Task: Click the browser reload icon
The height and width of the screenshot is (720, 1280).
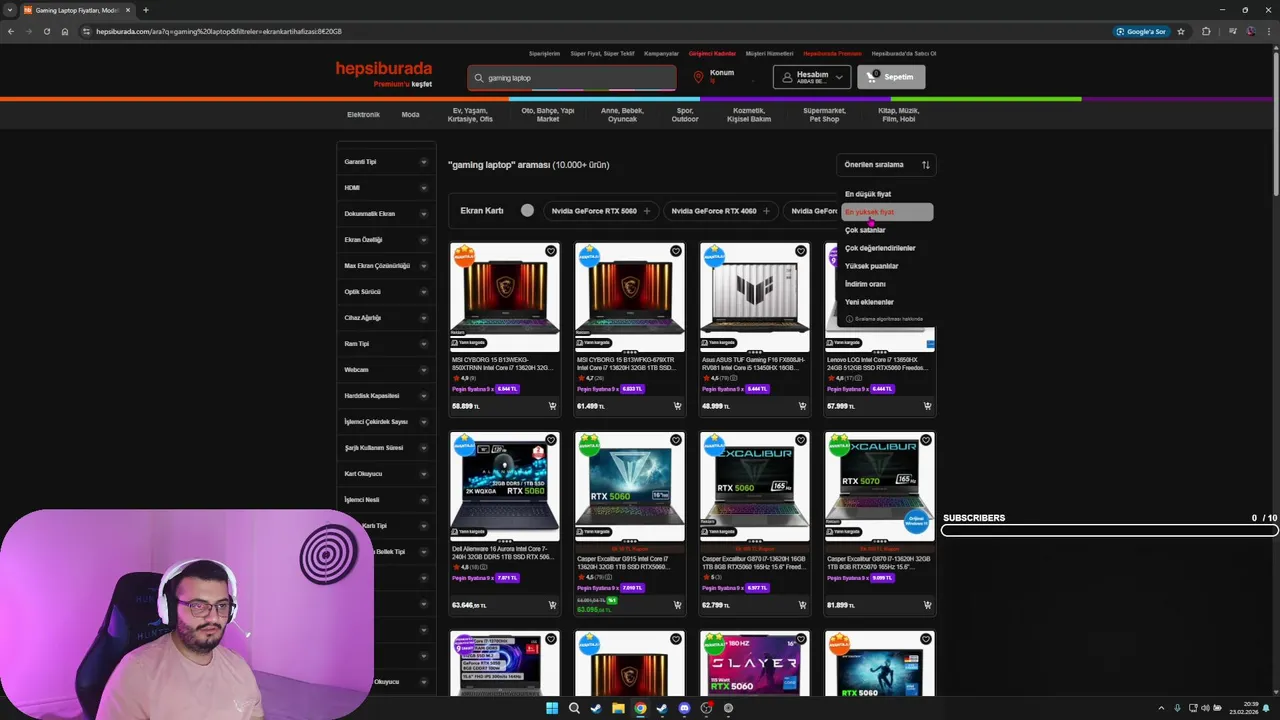Action: (46, 31)
